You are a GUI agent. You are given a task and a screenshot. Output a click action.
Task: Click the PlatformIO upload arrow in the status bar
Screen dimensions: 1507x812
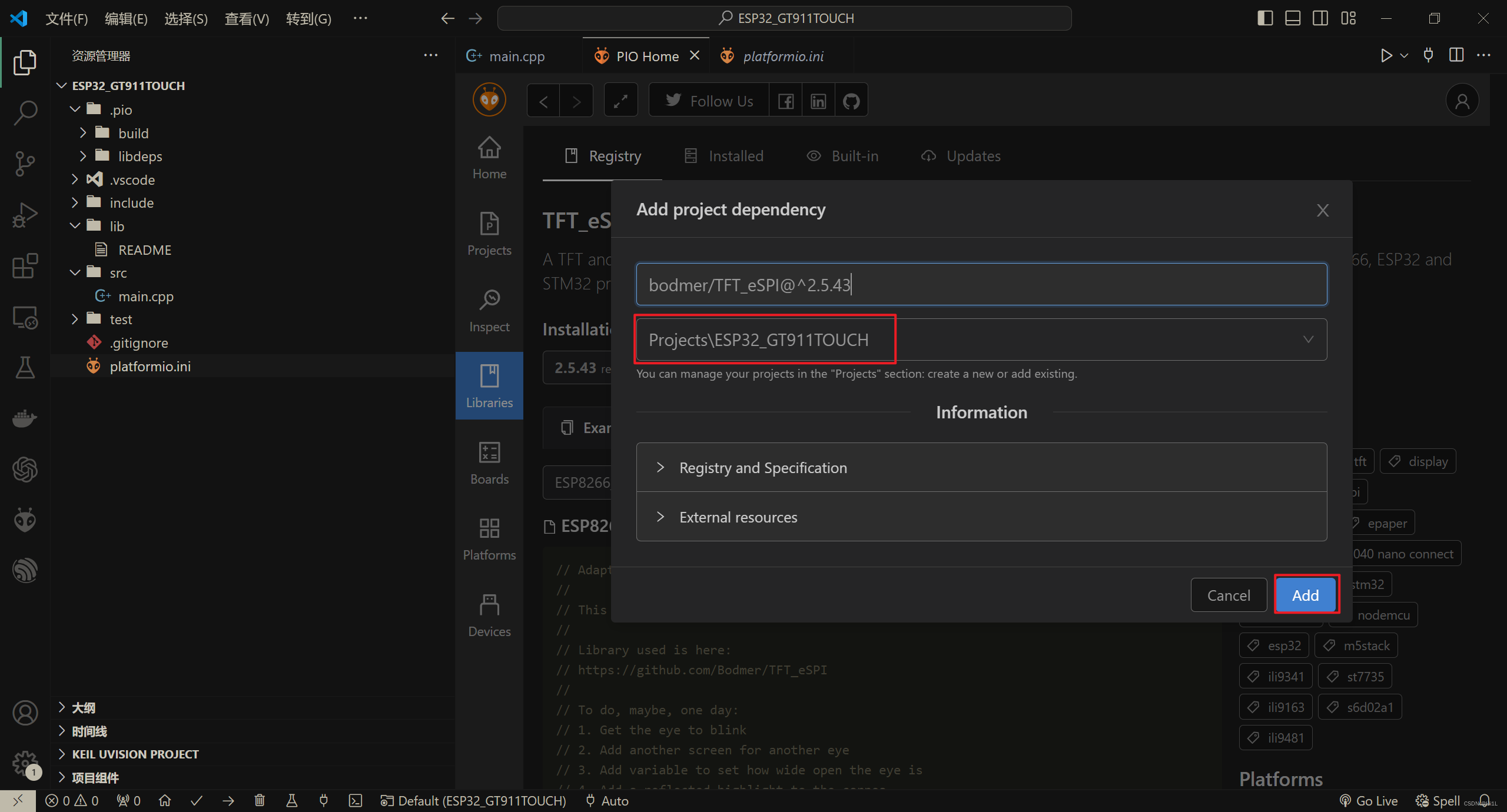click(x=228, y=801)
